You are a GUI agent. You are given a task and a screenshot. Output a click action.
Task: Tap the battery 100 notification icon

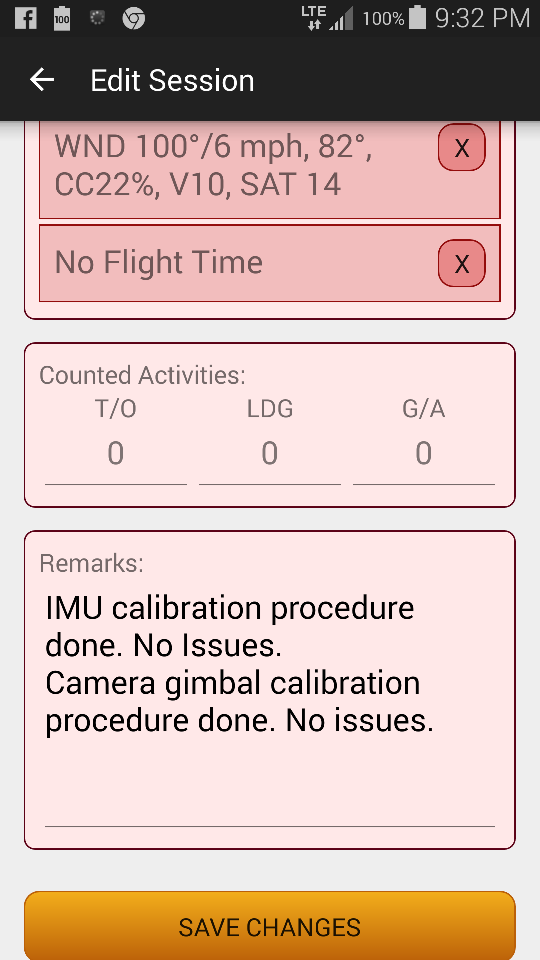pos(62,18)
